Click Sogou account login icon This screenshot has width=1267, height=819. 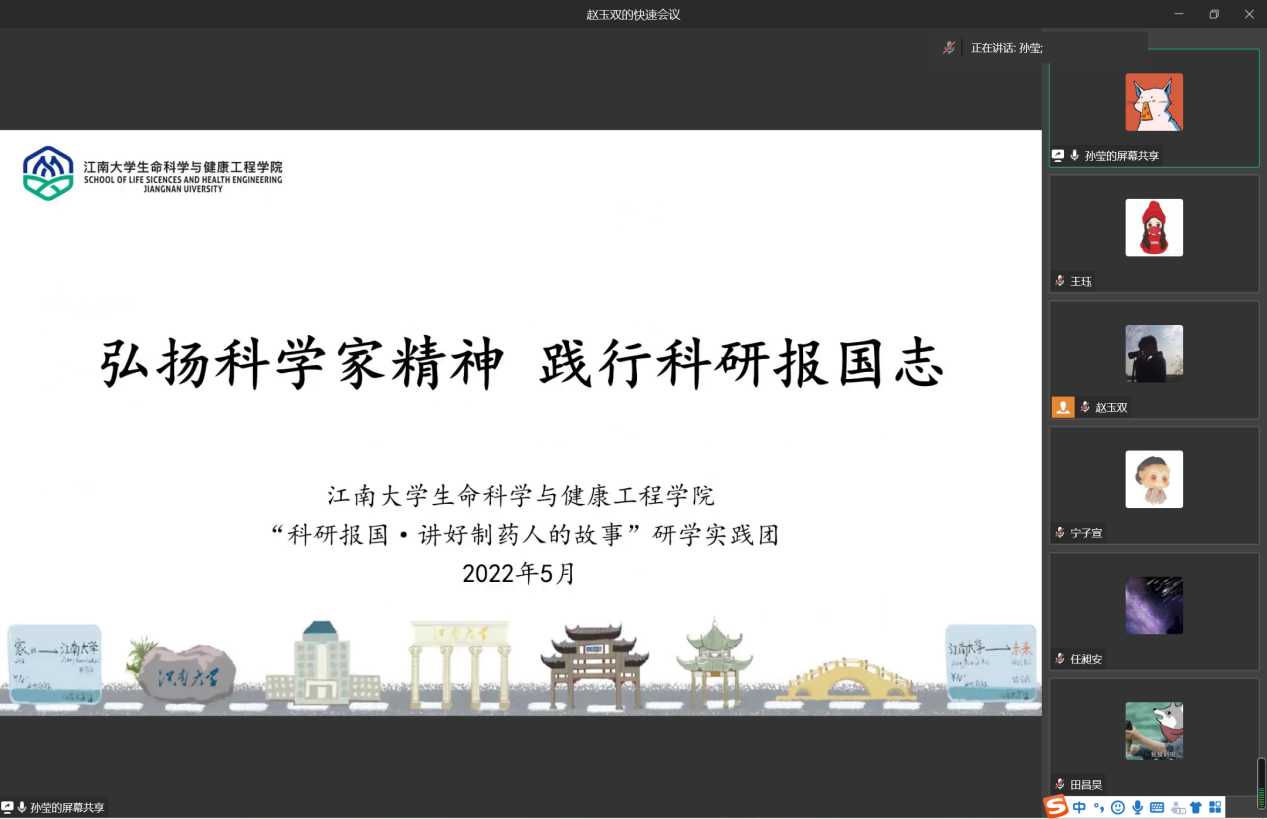[x=1177, y=807]
